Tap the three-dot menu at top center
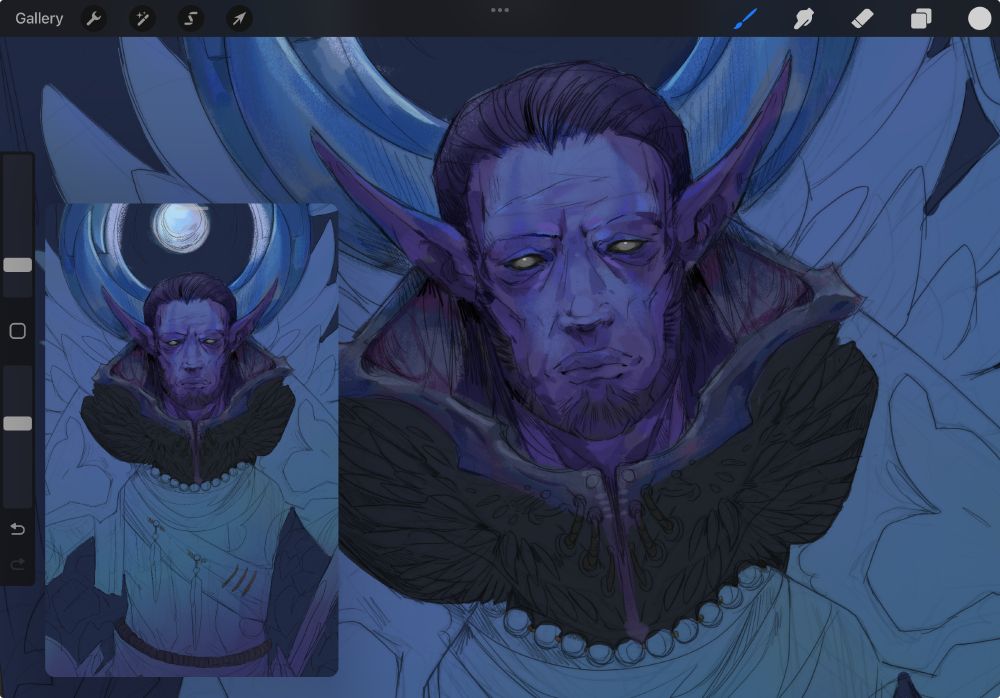1000x698 pixels. (500, 10)
